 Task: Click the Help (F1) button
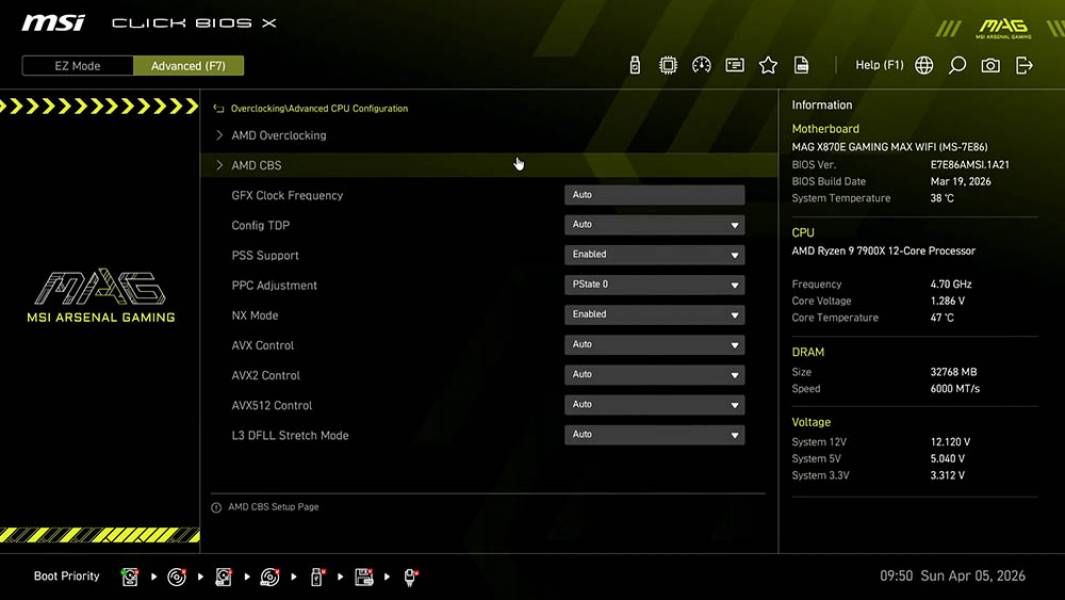[x=878, y=64]
